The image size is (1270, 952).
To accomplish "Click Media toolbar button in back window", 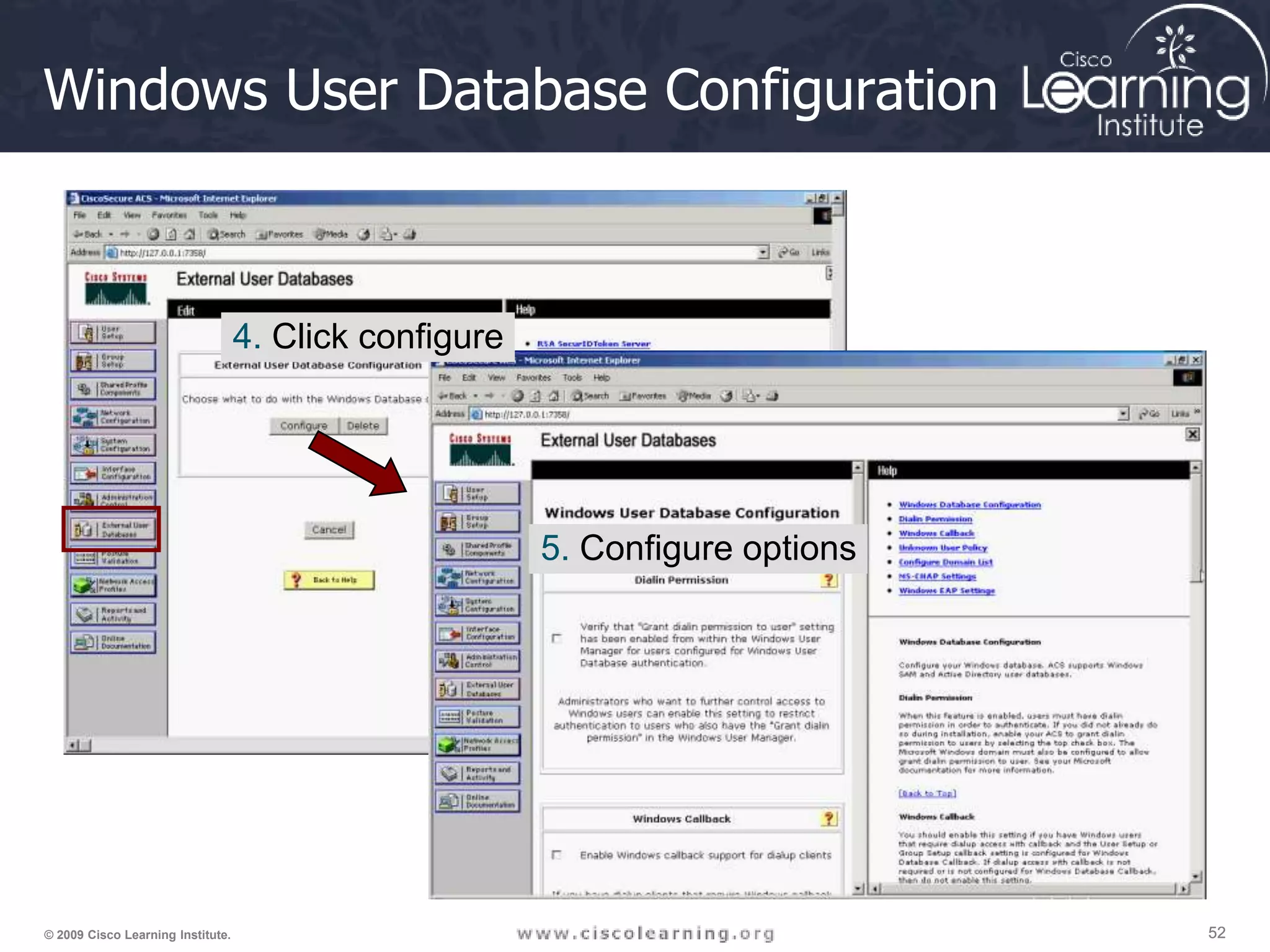I will (x=331, y=234).
